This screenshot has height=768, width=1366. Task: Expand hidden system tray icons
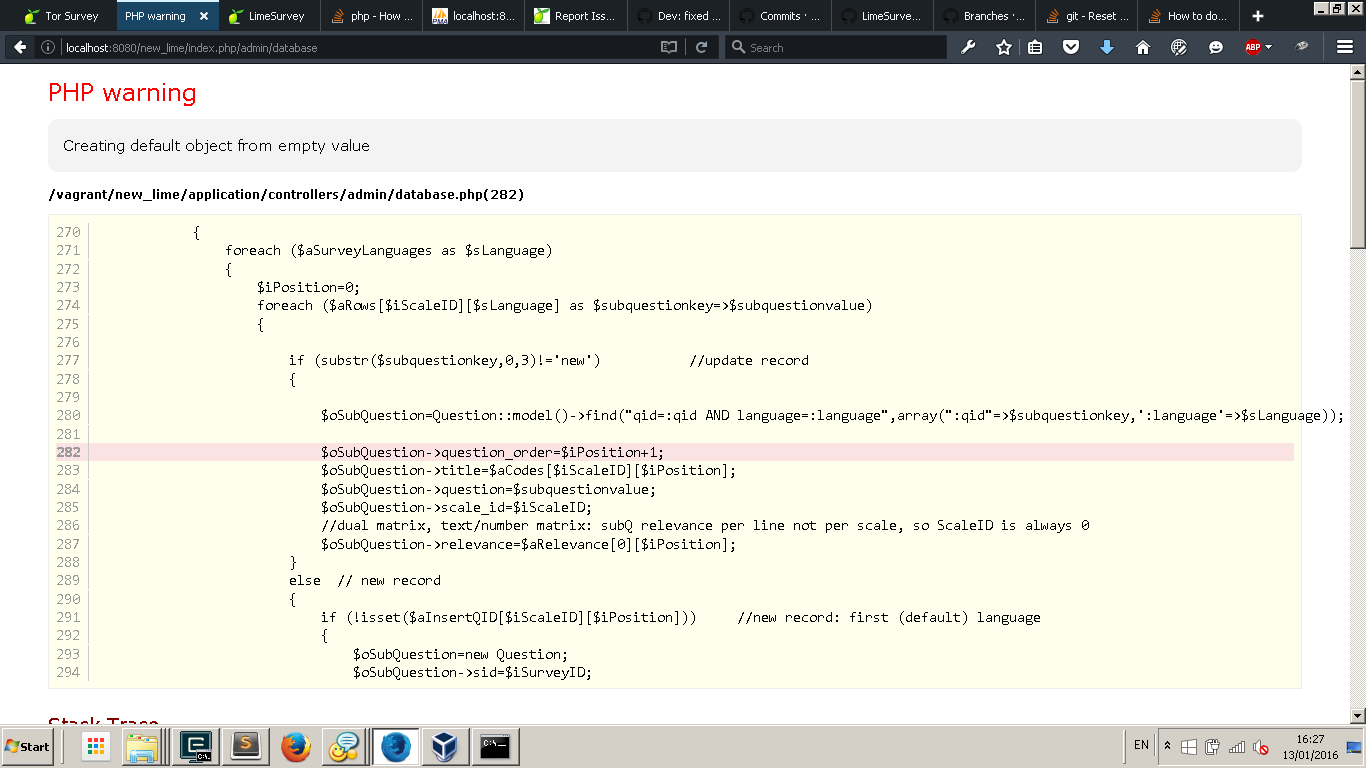tap(1167, 746)
